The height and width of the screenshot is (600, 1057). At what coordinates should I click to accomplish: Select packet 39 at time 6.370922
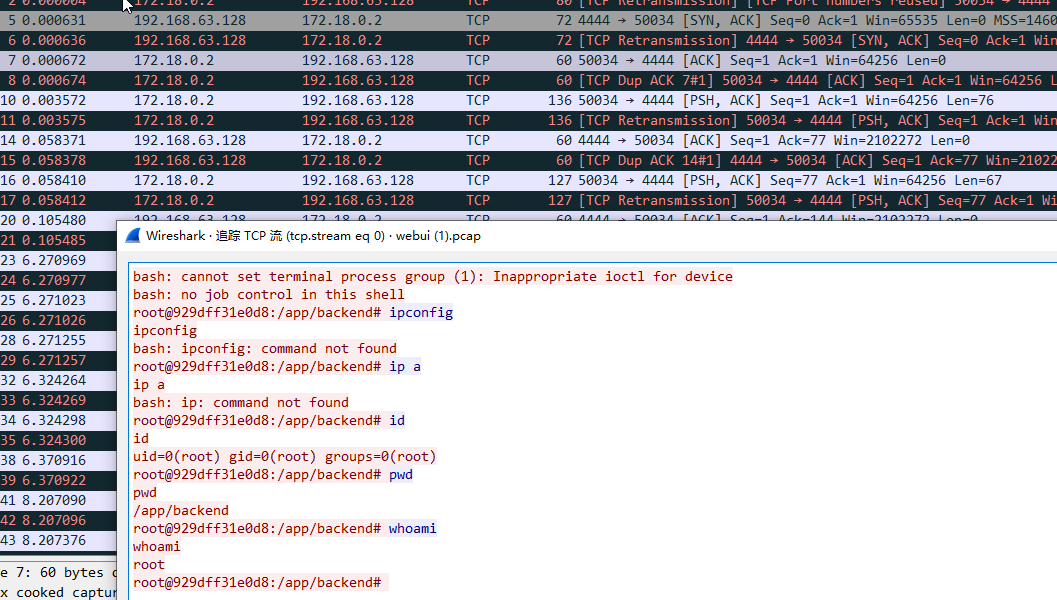click(58, 481)
